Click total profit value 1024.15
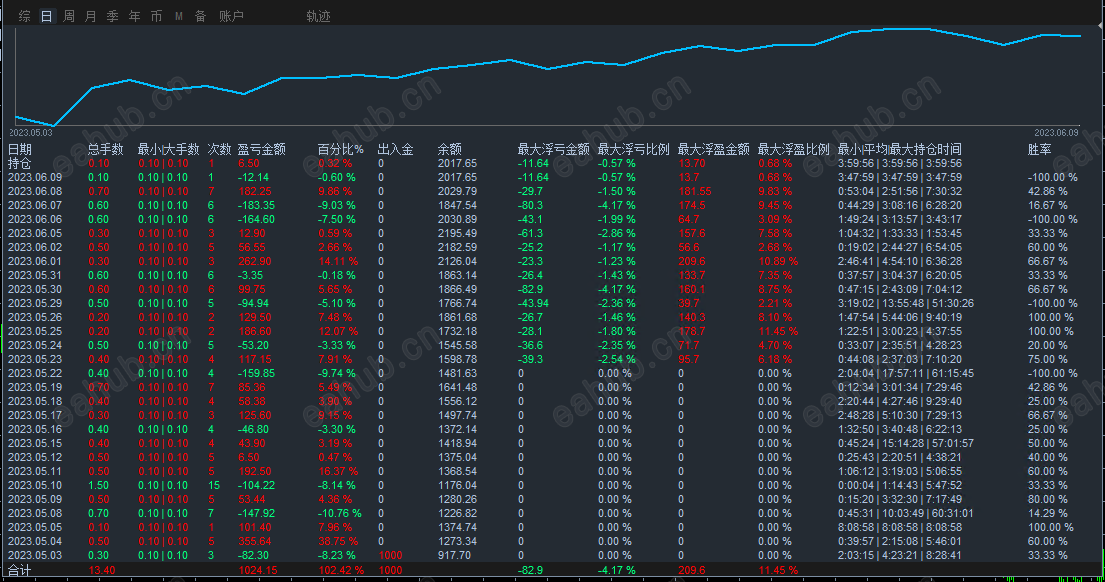Viewport: 1105px width, 582px height. tap(258, 571)
